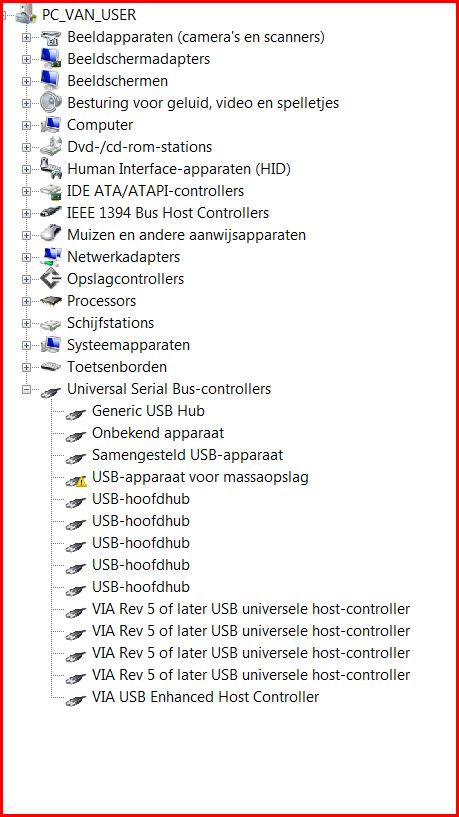
Task: Expand the IEEE 1394 Bus Host Controllers node
Action: pyautogui.click(x=26, y=213)
